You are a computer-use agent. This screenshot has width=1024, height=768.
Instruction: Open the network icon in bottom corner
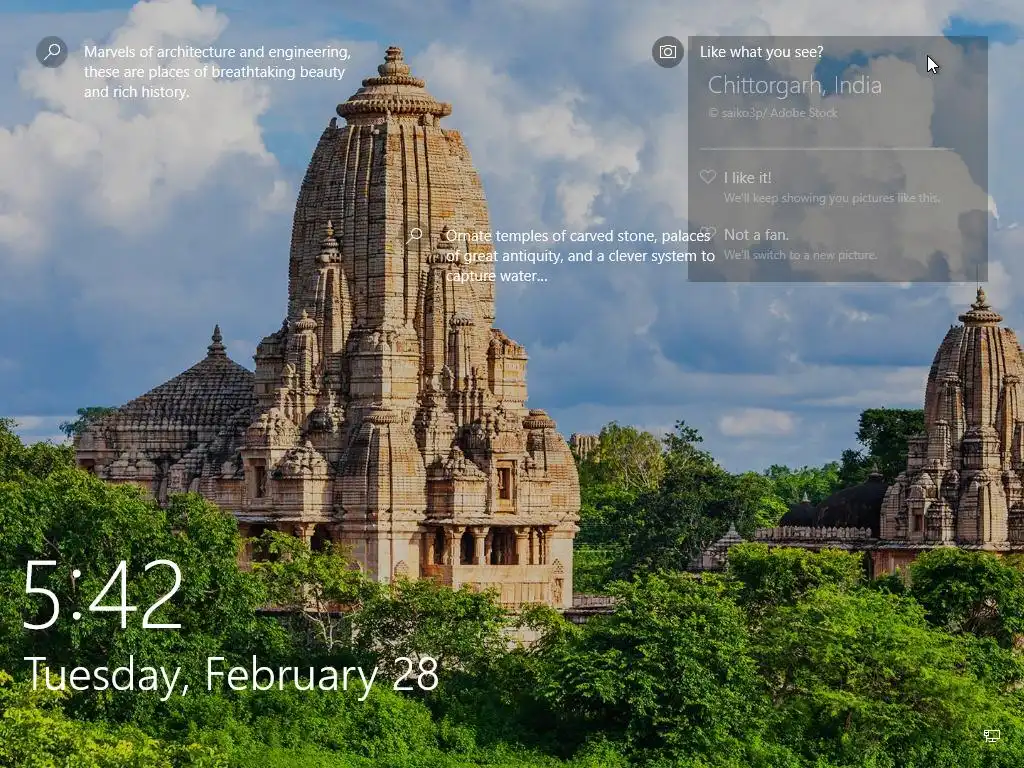coord(991,736)
